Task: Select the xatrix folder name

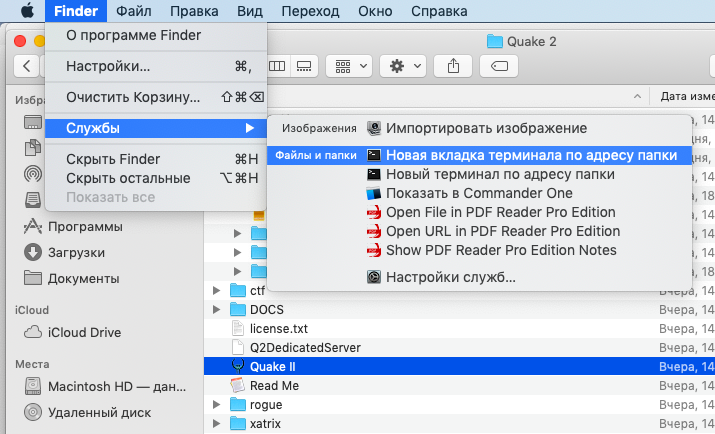Action: [x=265, y=424]
